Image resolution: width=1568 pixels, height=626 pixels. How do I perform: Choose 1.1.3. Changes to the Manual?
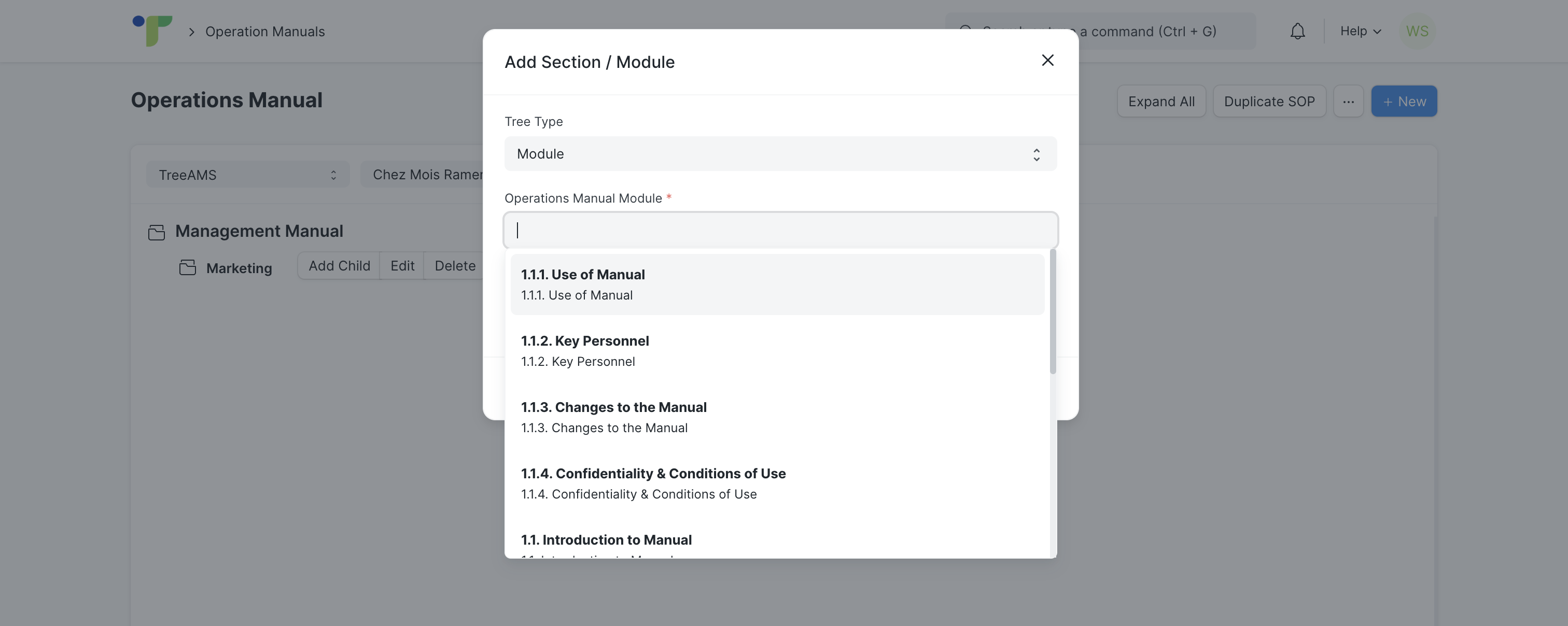777,417
